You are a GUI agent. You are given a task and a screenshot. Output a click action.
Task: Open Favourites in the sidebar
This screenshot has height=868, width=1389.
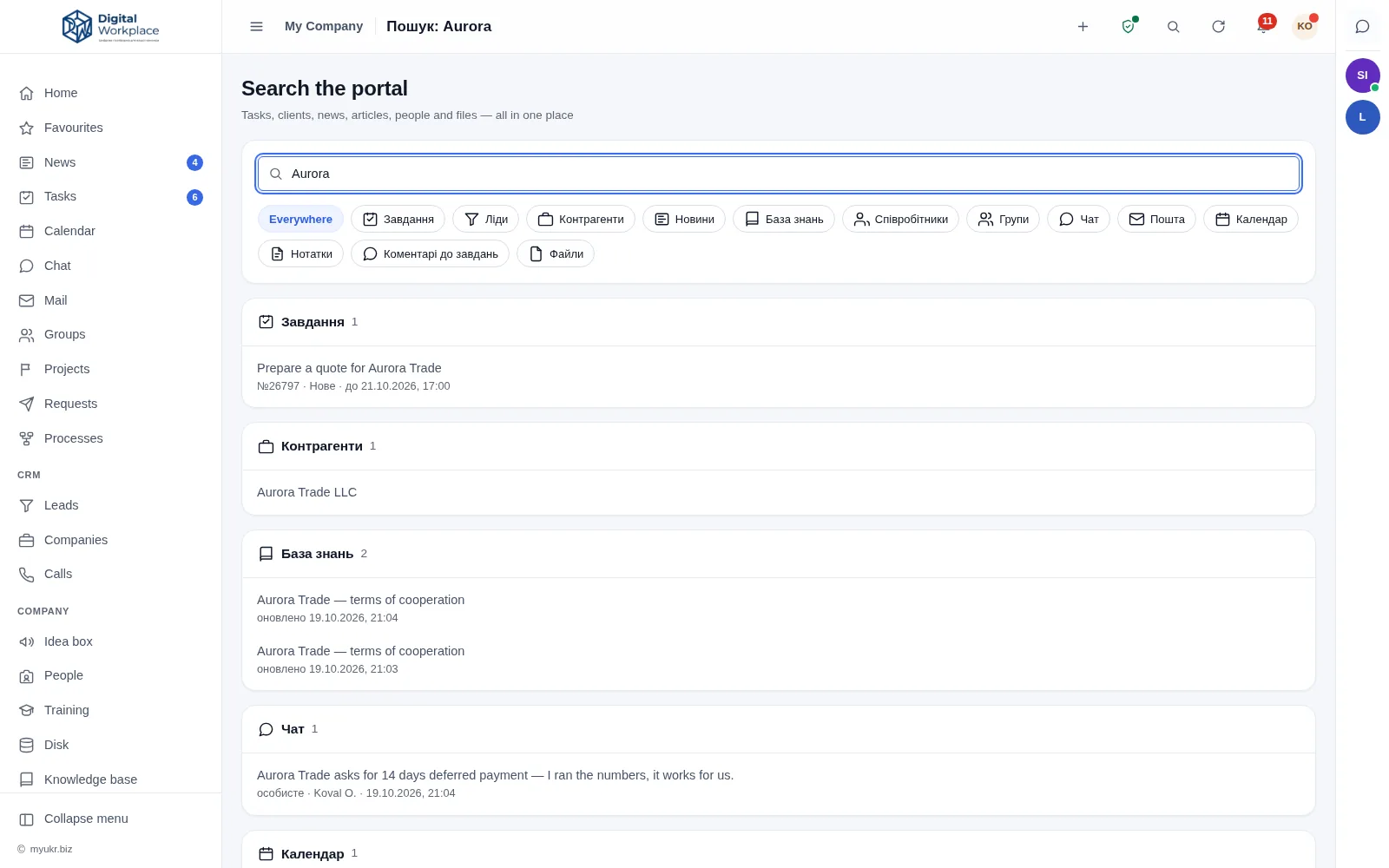tap(110, 128)
